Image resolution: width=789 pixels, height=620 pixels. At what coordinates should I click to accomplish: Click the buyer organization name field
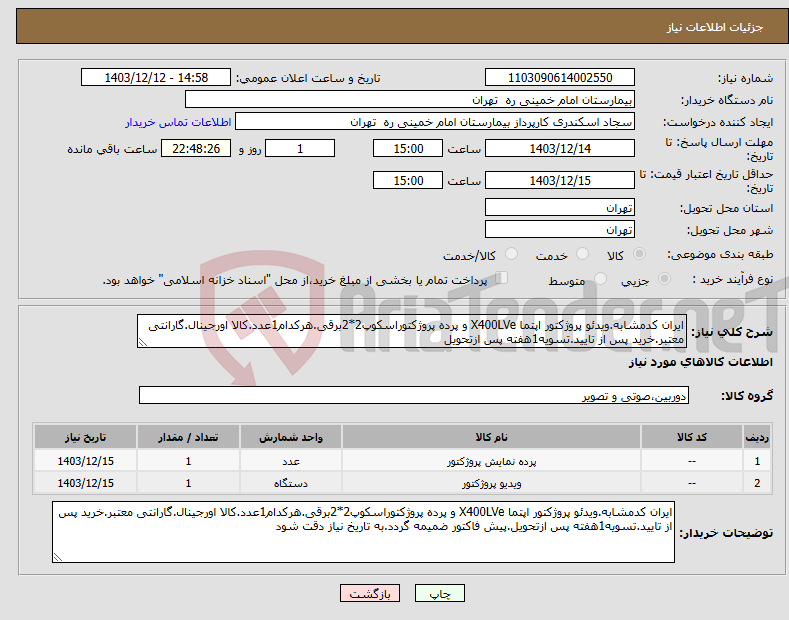pos(410,100)
